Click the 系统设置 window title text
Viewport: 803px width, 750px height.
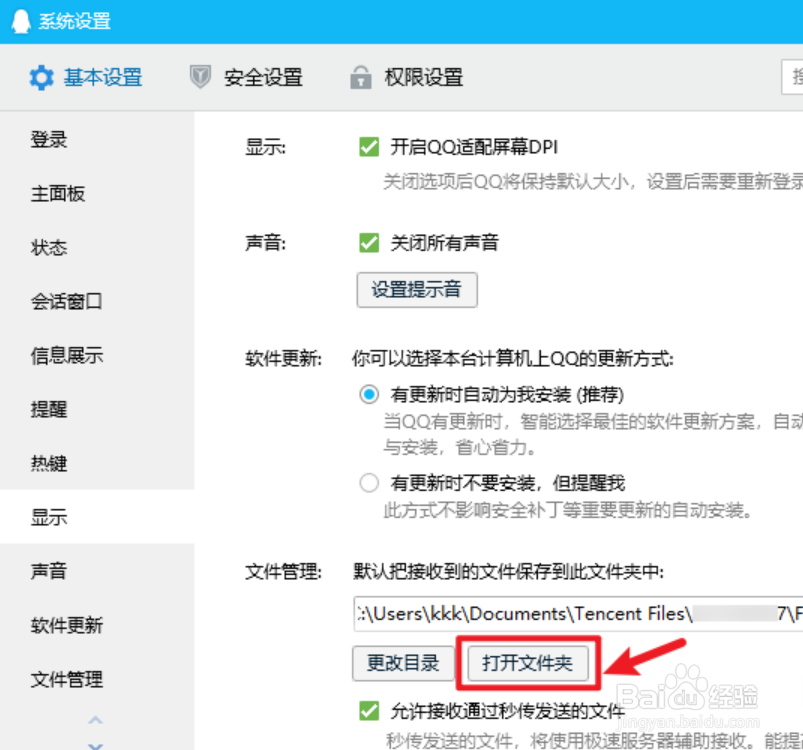[75, 22]
